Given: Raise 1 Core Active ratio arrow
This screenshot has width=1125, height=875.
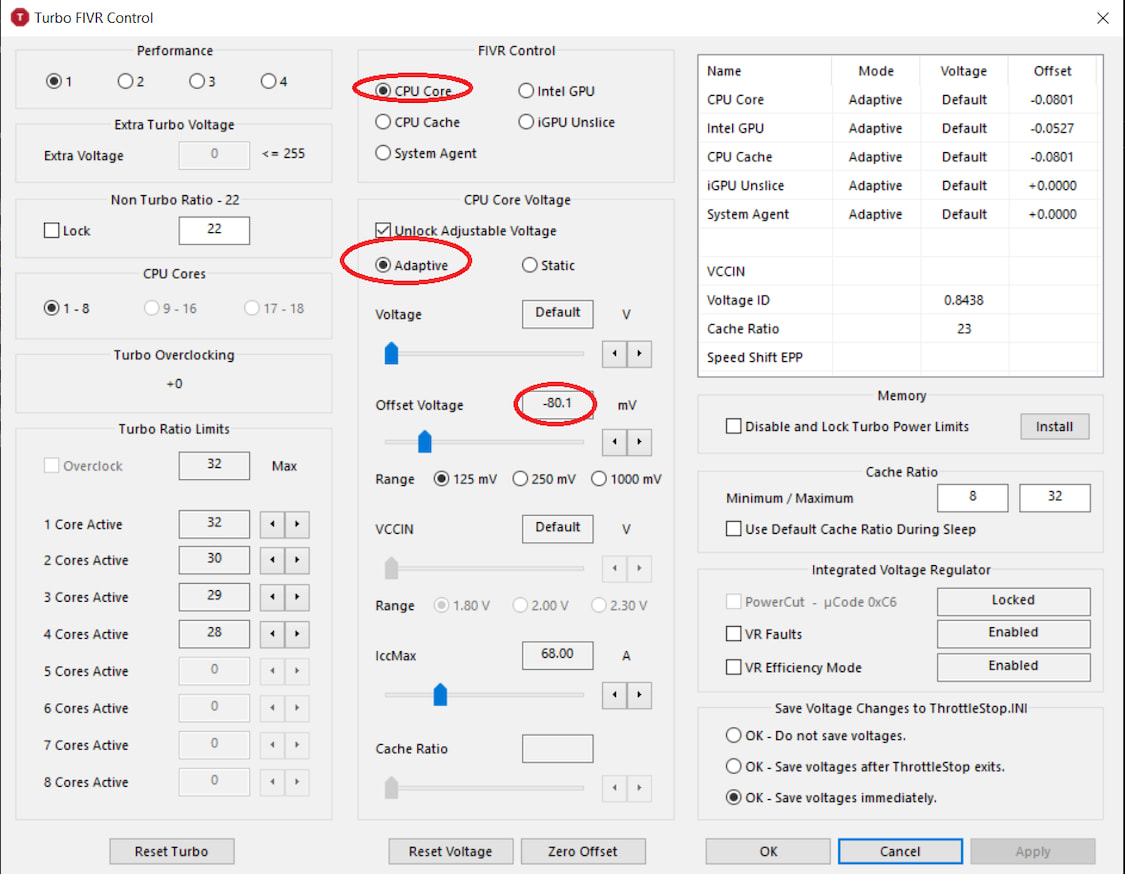Looking at the screenshot, I should pos(297,524).
